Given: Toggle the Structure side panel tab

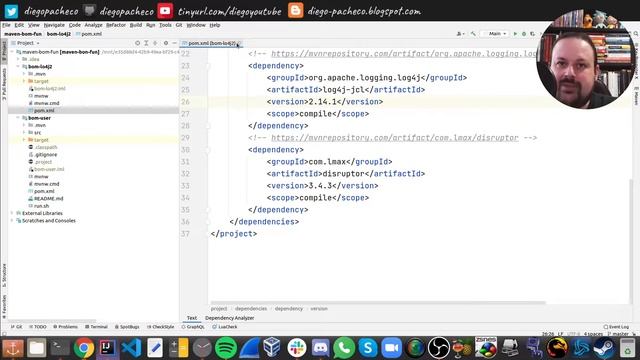Looking at the screenshot, I should click(4, 276).
